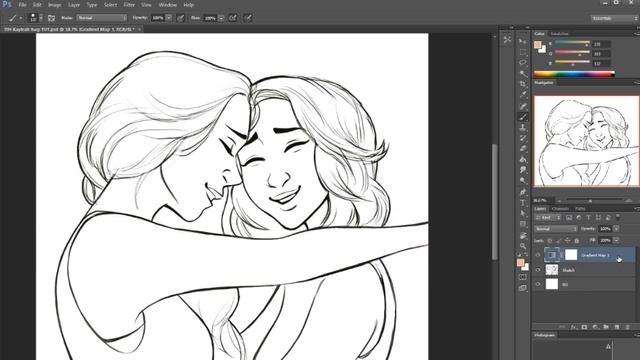Select the Move tool
The height and width of the screenshot is (360, 640).
point(523,41)
